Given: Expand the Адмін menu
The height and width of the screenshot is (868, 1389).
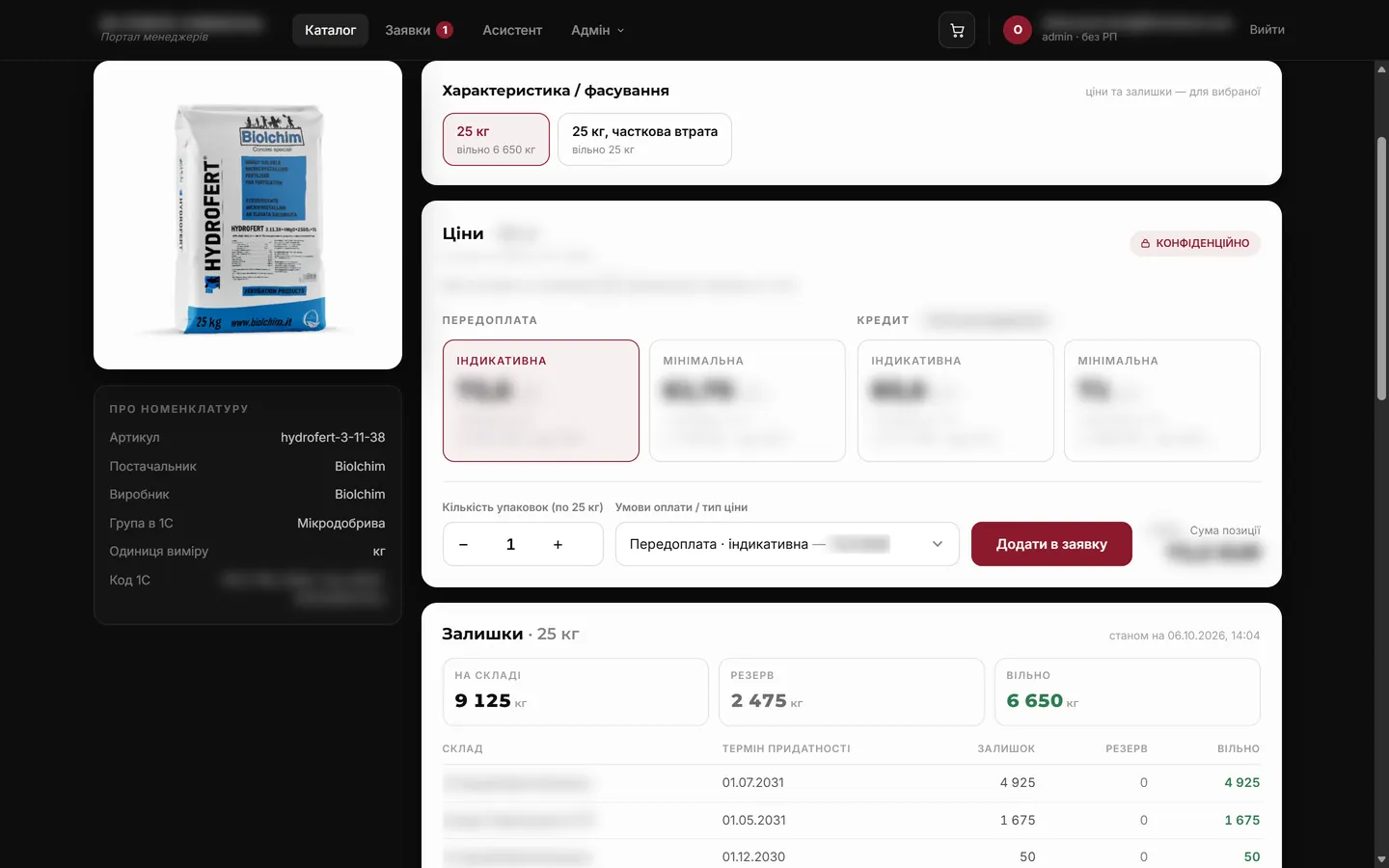Looking at the screenshot, I should click(598, 30).
